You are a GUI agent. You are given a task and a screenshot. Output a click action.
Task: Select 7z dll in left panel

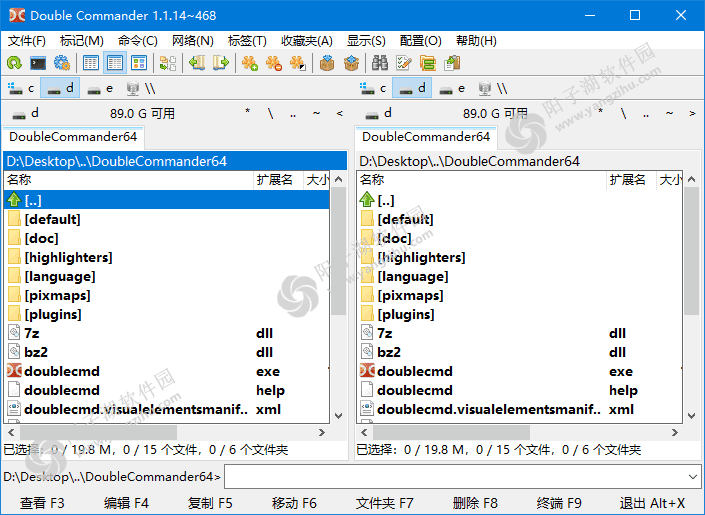click(166, 333)
